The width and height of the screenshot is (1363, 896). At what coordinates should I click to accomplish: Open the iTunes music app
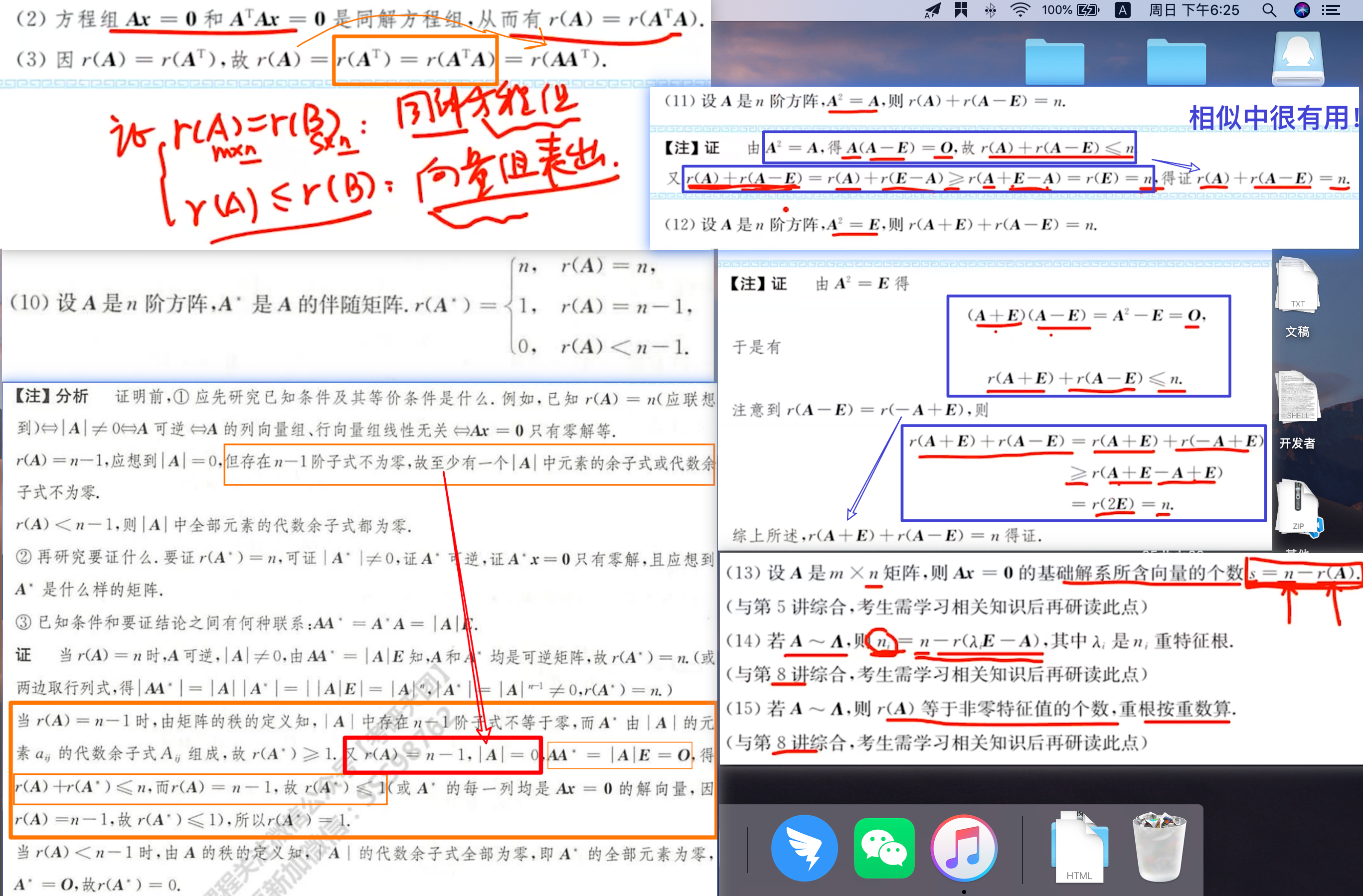964,848
